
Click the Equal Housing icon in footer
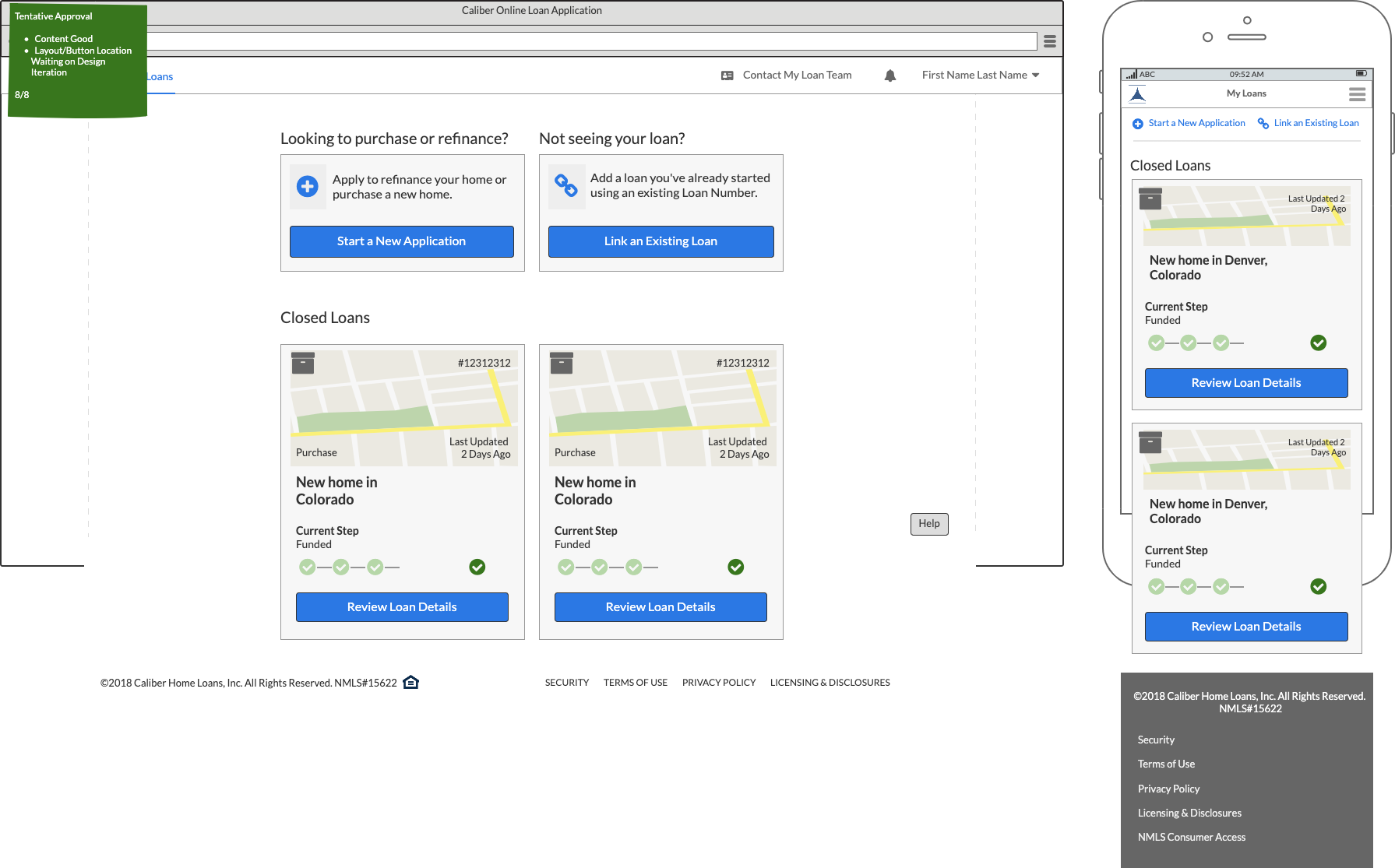click(411, 683)
